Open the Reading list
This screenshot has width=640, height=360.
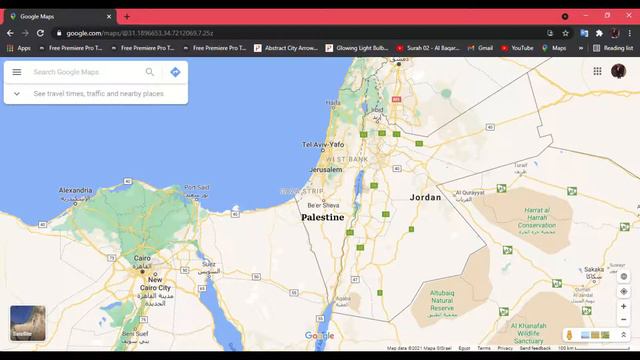point(613,48)
